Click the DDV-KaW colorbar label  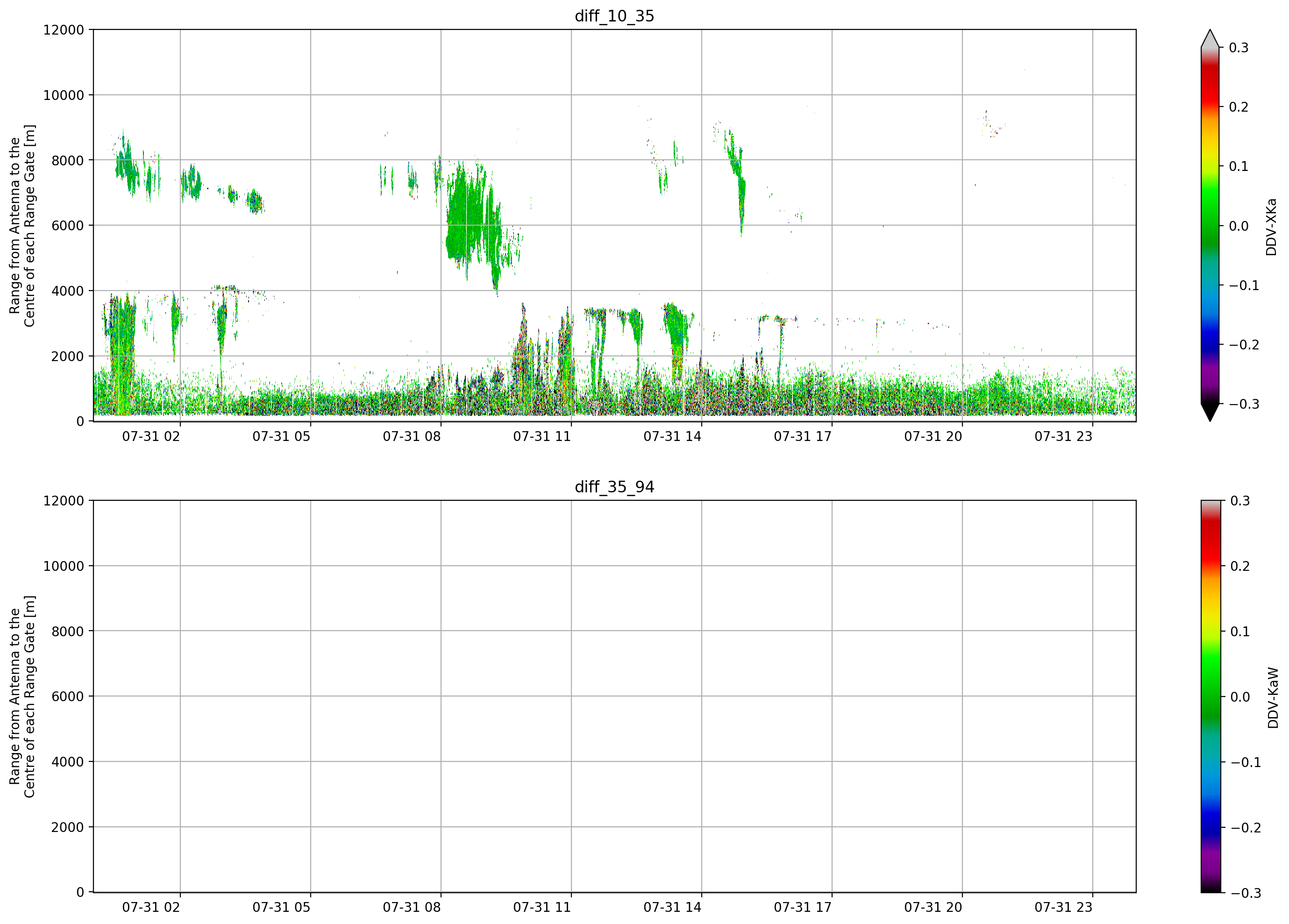[1273, 698]
